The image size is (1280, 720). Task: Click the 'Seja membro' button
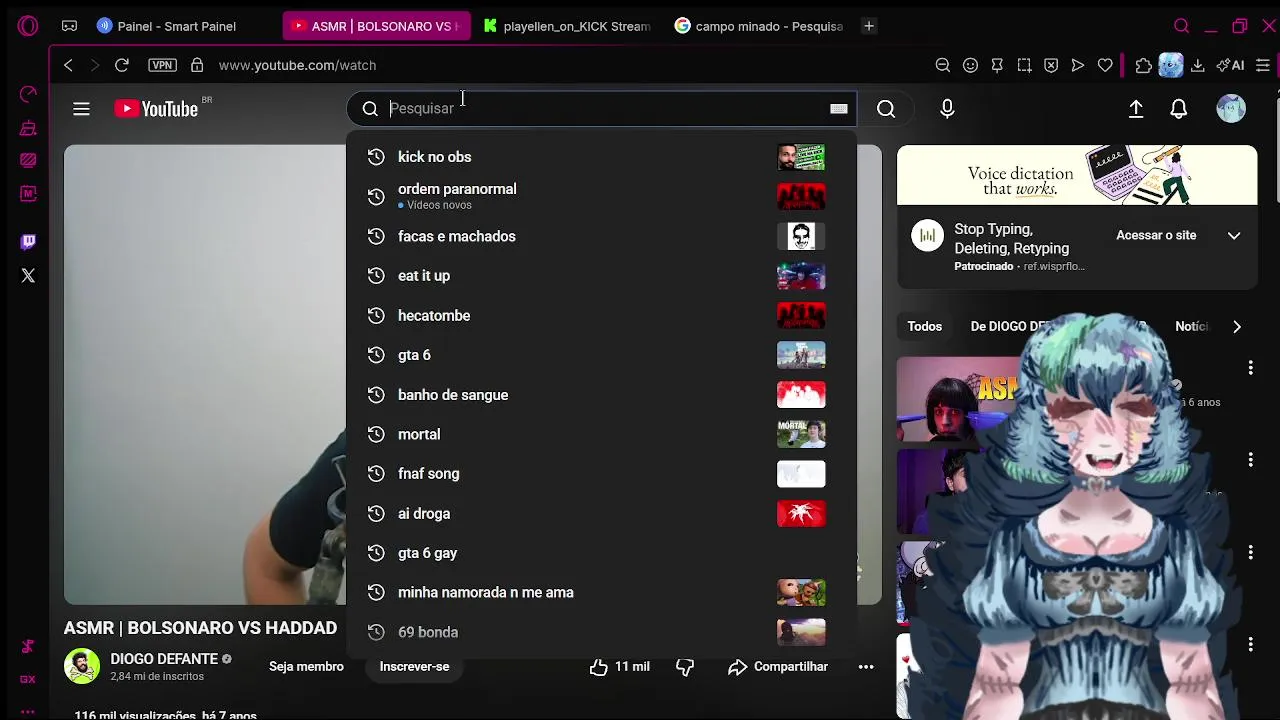pos(306,667)
